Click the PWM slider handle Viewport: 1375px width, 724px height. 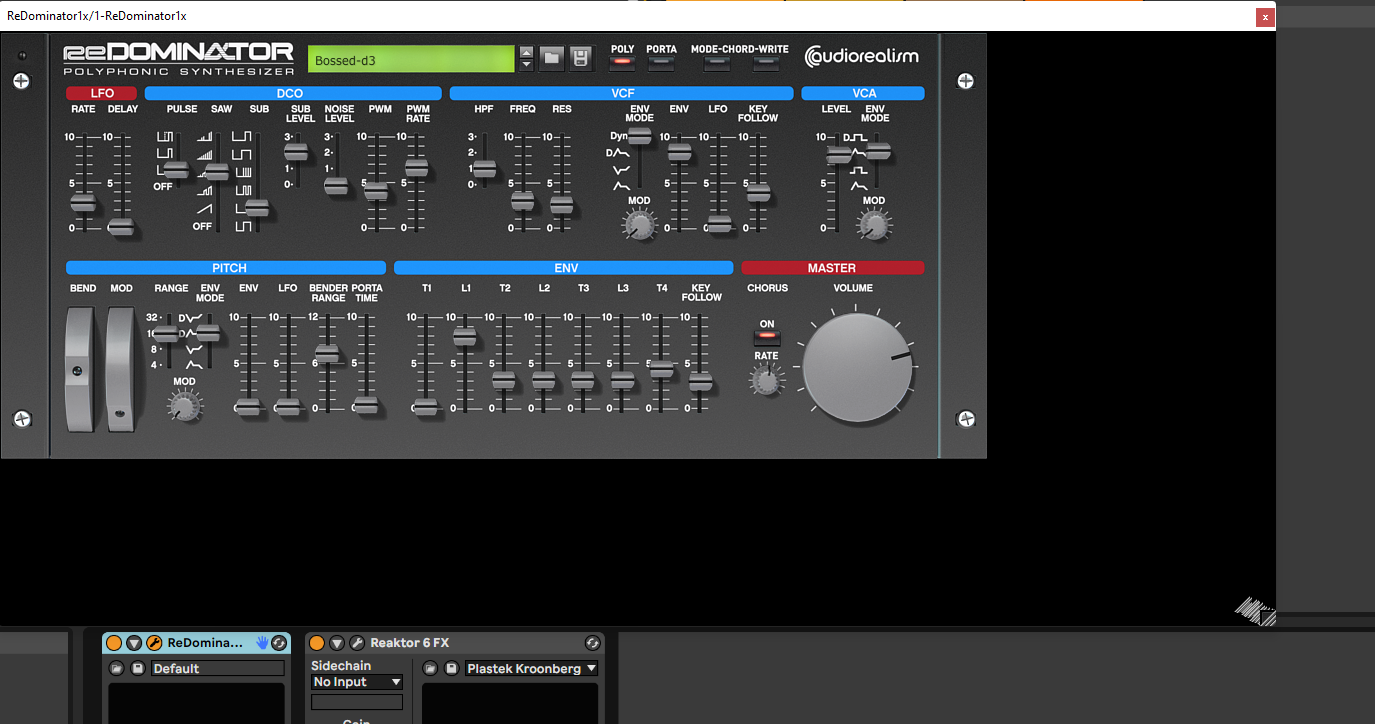376,189
